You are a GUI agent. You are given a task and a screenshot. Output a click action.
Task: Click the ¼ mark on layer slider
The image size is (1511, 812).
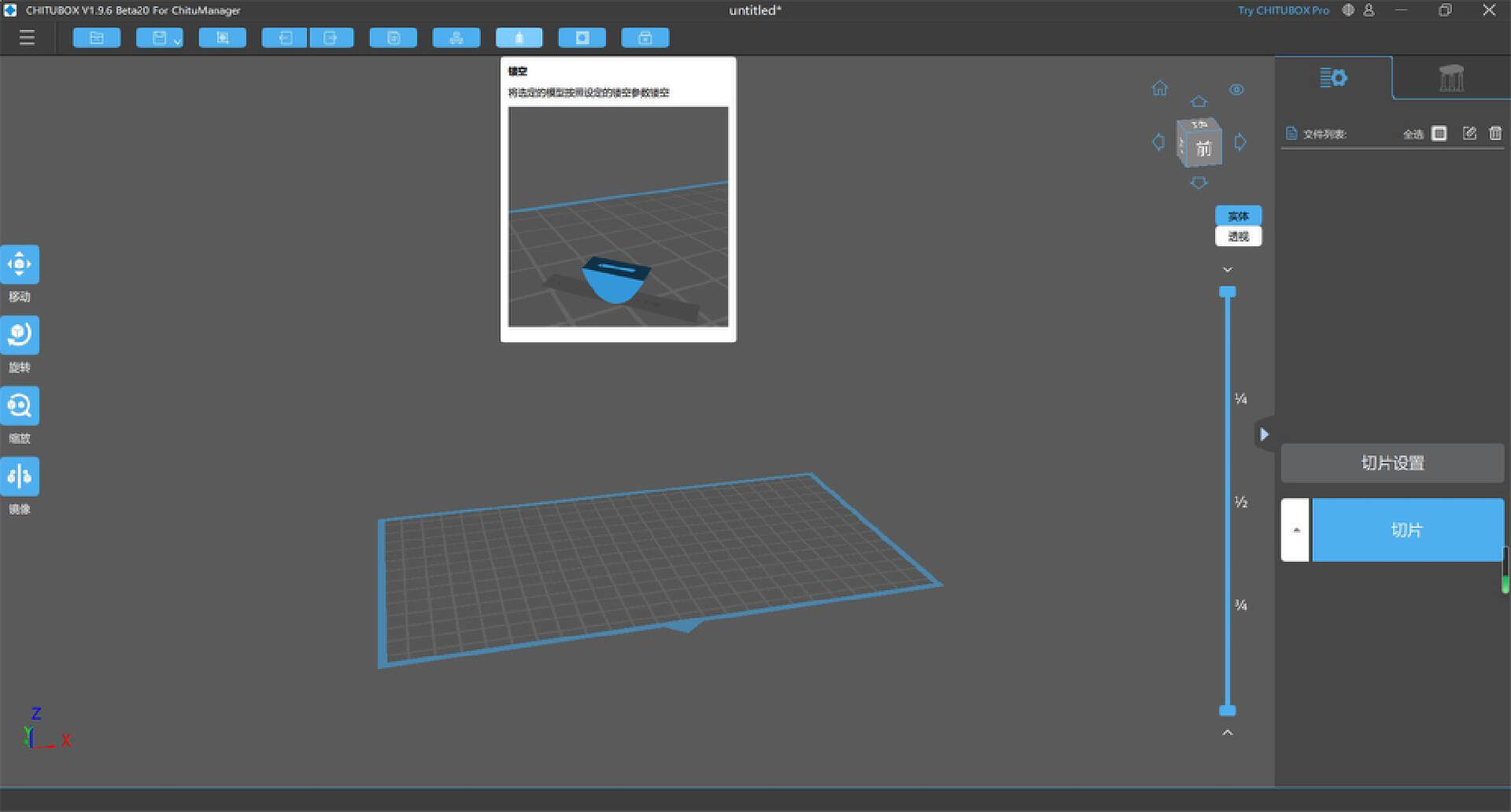click(1241, 399)
